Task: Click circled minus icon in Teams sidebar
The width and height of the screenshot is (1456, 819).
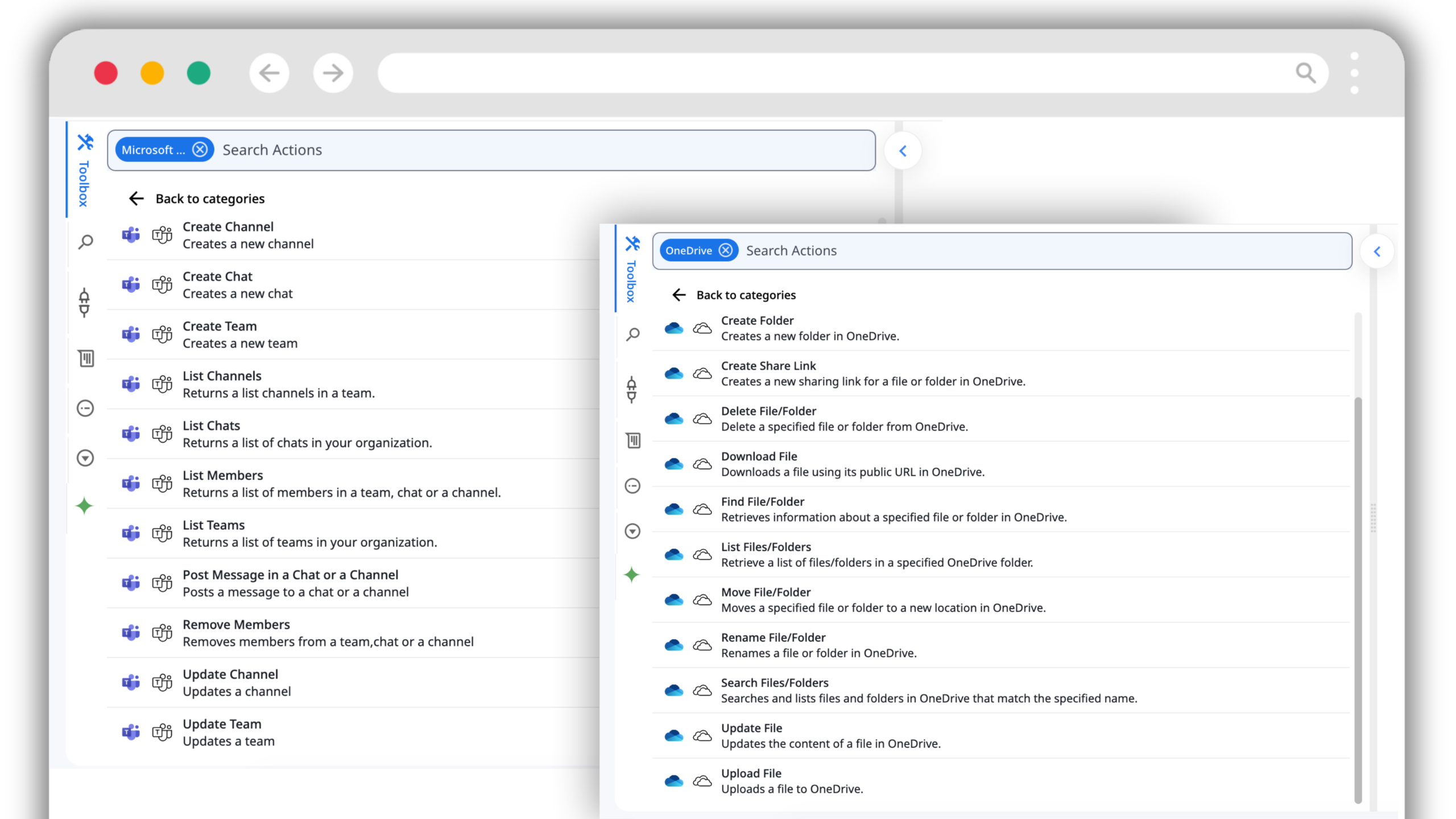Action: click(x=85, y=408)
